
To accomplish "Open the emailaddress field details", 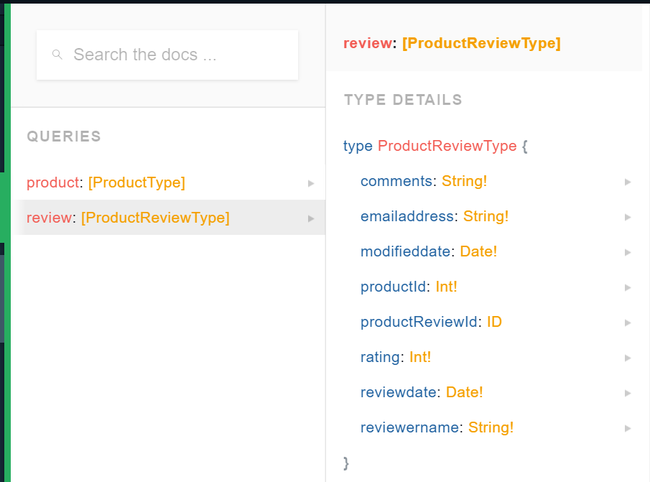I will pyautogui.click(x=408, y=216).
